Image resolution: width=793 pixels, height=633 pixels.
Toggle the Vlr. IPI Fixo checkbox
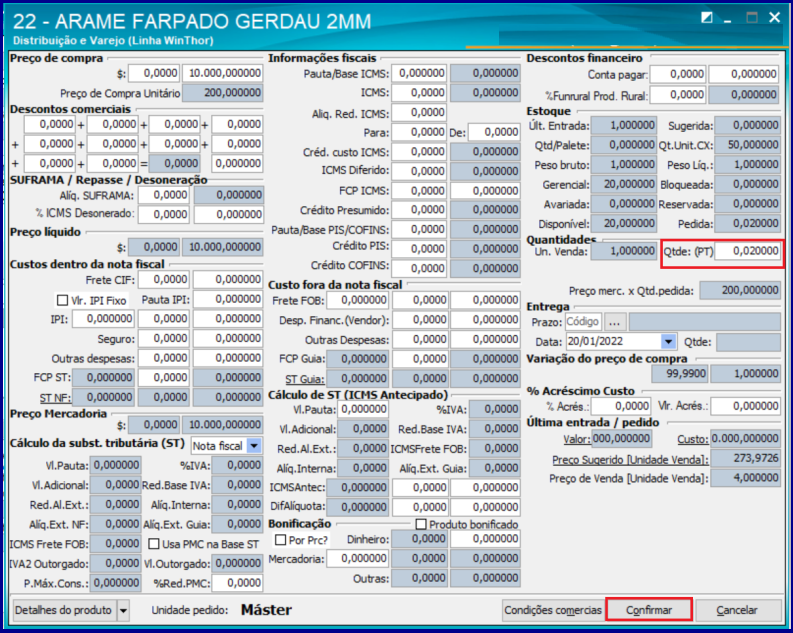pyautogui.click(x=62, y=300)
